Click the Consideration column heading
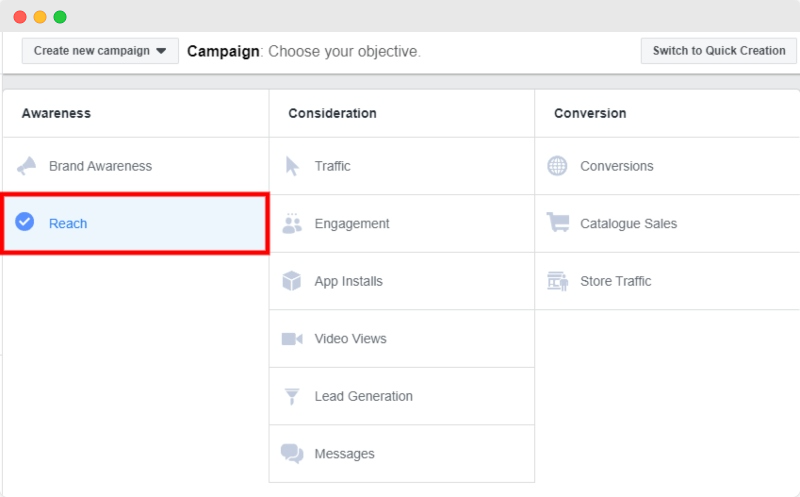Image resolution: width=800 pixels, height=497 pixels. pos(333,113)
